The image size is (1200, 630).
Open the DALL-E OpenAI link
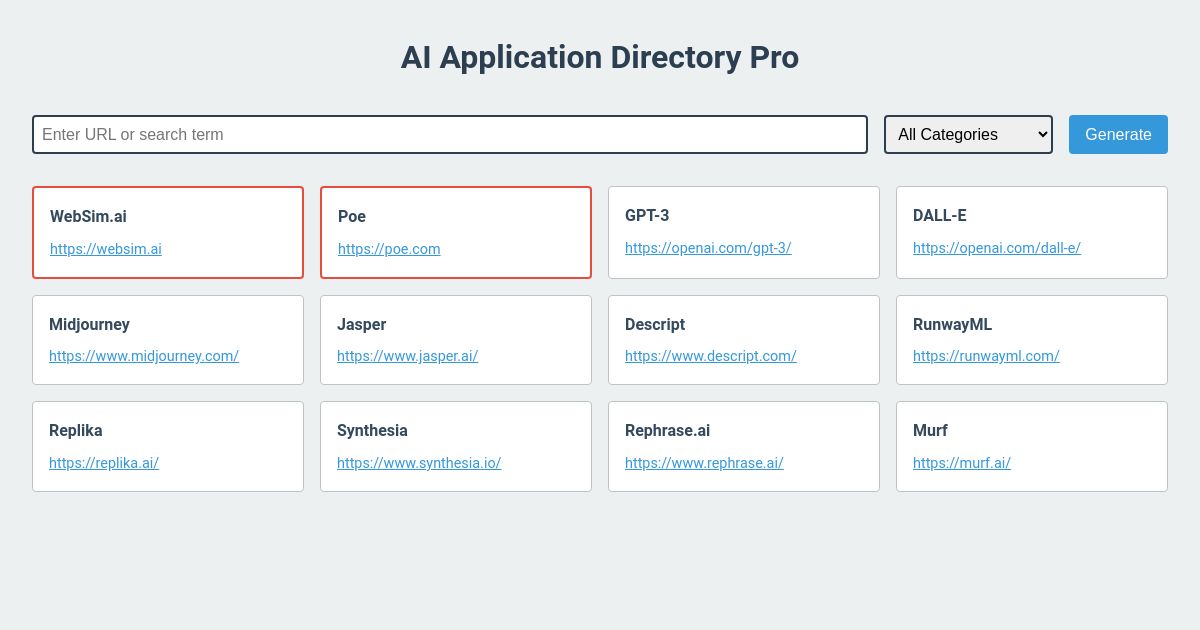pyautogui.click(x=996, y=248)
